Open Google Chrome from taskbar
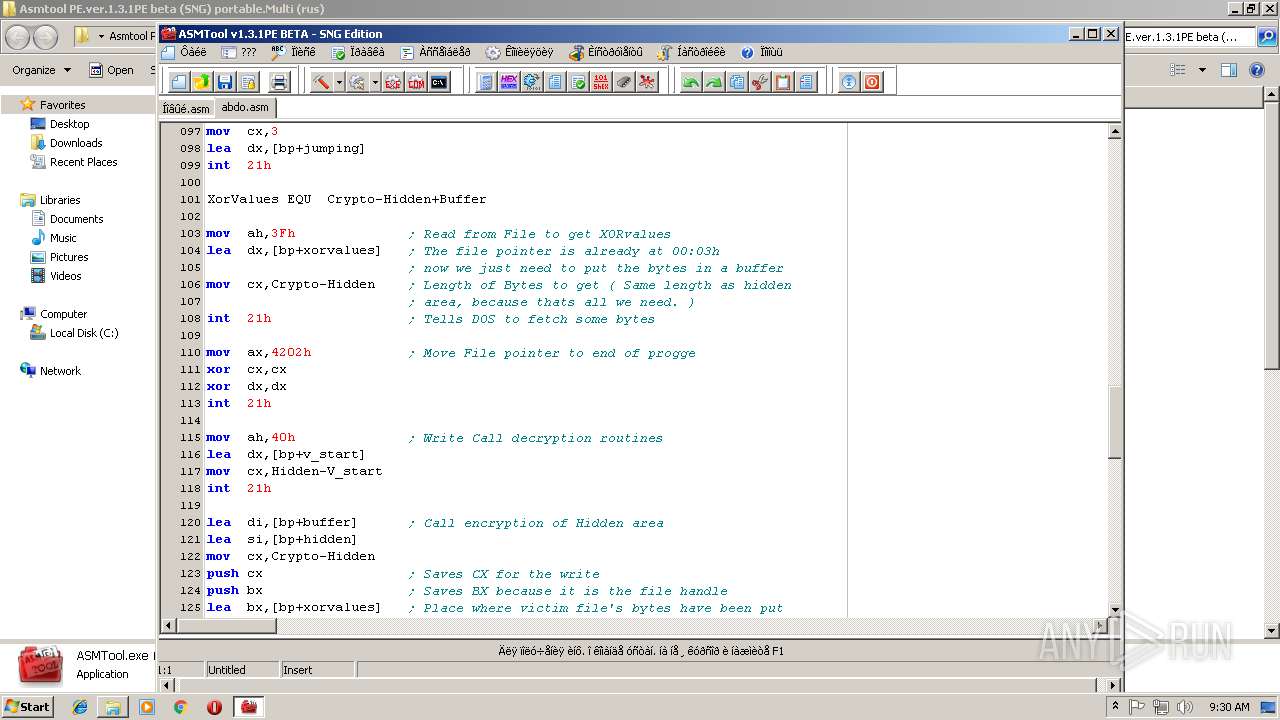The image size is (1280, 720). coord(180,707)
